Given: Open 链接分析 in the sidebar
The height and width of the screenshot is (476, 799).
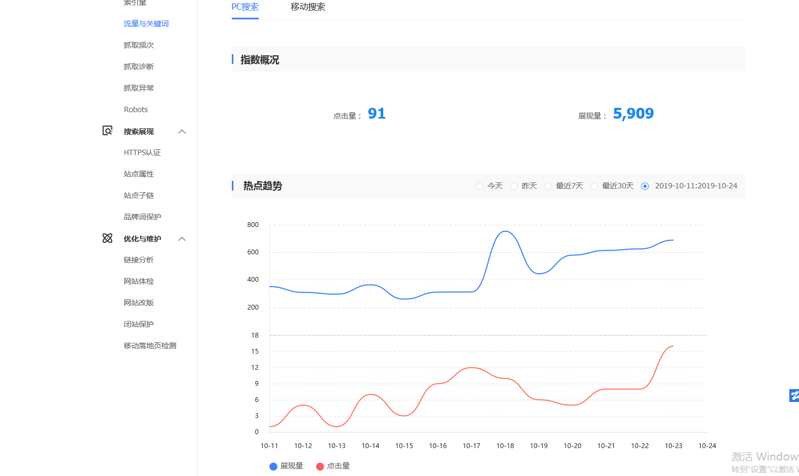Looking at the screenshot, I should click(x=139, y=259).
